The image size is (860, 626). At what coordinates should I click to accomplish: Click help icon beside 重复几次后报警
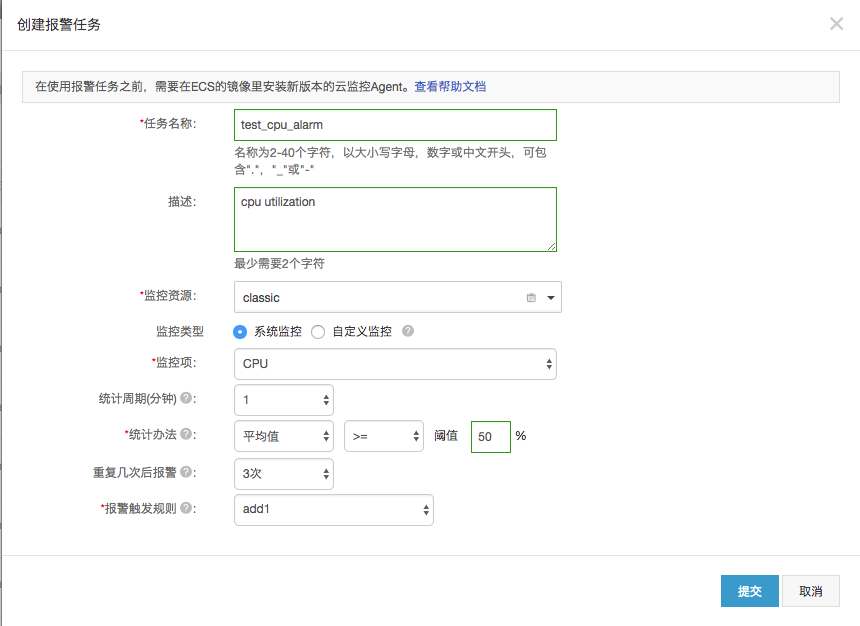tap(186, 471)
